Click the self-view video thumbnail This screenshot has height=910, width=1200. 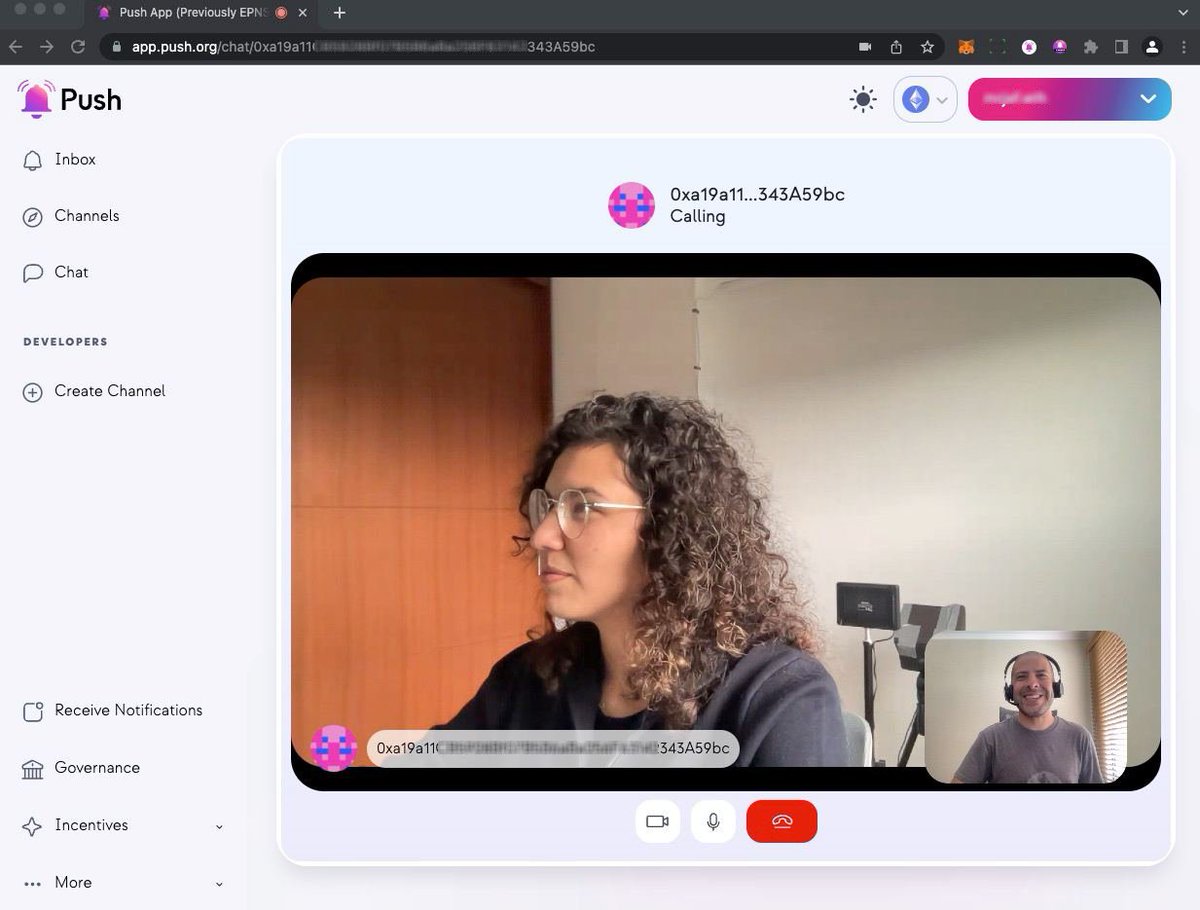tap(1026, 707)
